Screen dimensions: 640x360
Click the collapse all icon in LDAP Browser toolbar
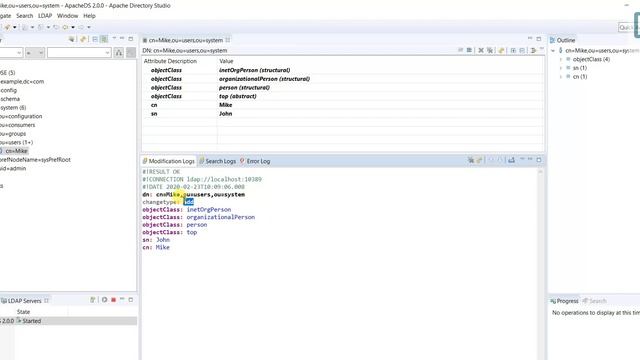[x=95, y=39]
